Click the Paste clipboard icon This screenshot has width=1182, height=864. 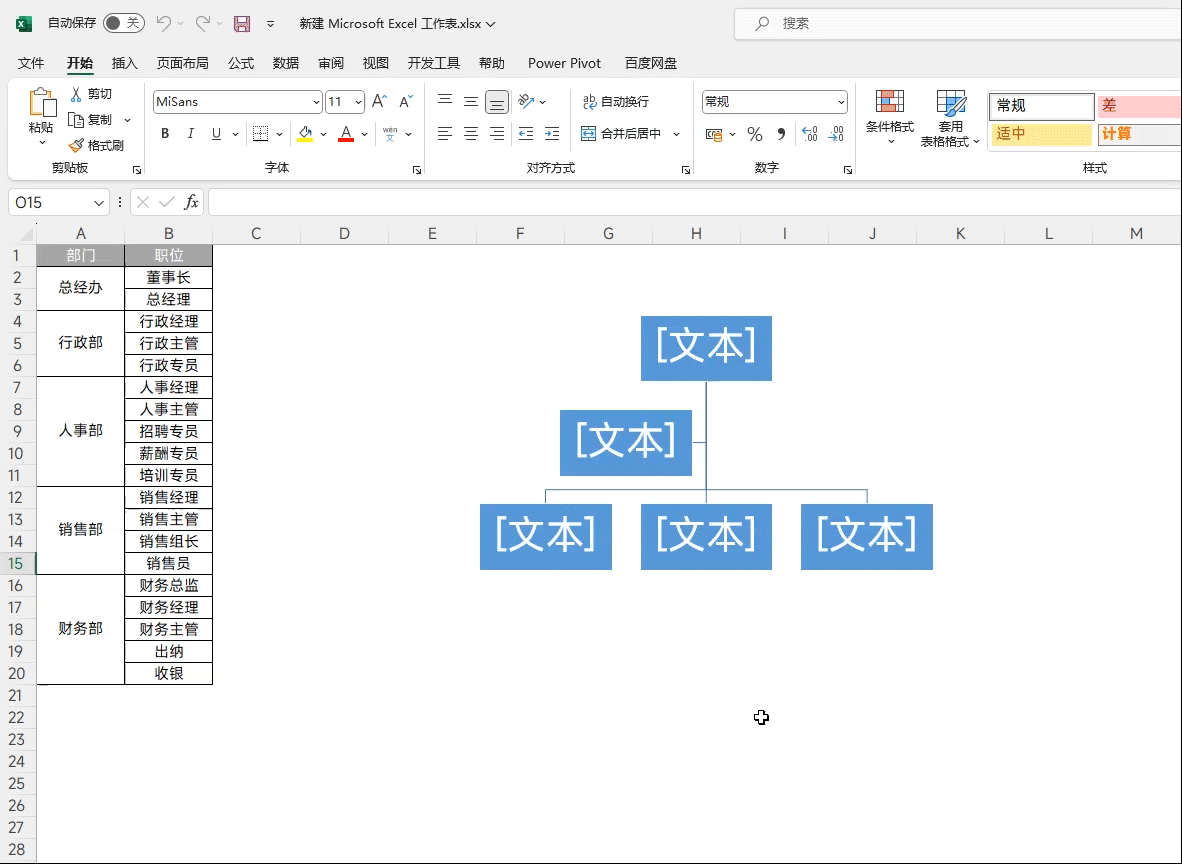click(42, 103)
